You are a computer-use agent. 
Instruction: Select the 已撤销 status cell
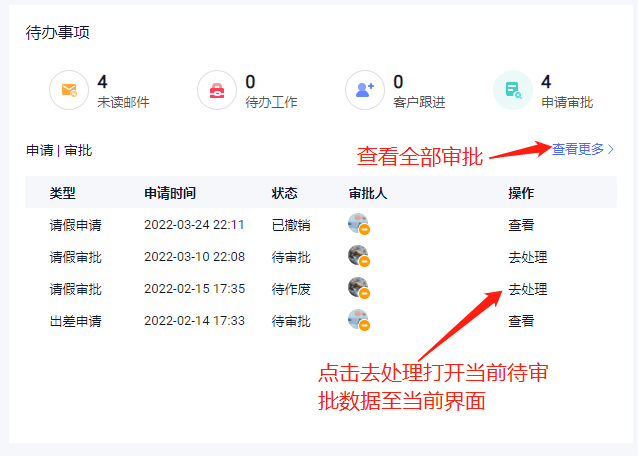(291, 225)
